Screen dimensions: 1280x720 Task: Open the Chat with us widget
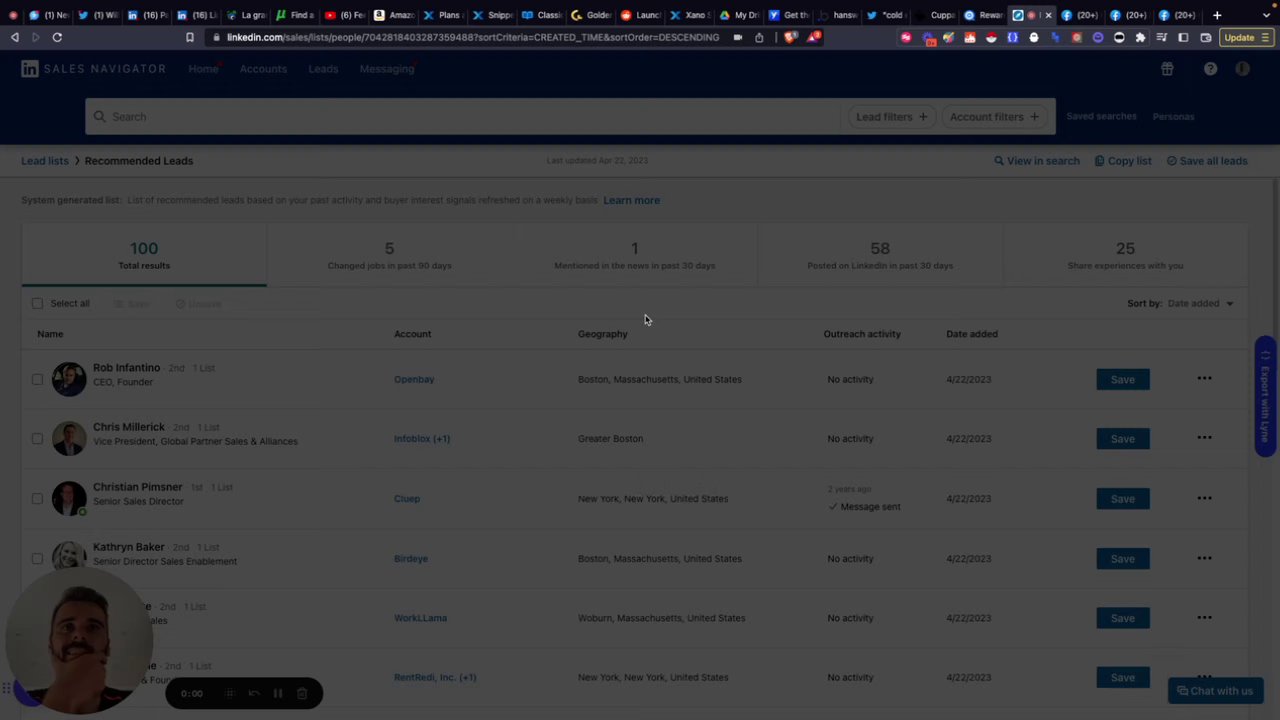[x=1215, y=691]
